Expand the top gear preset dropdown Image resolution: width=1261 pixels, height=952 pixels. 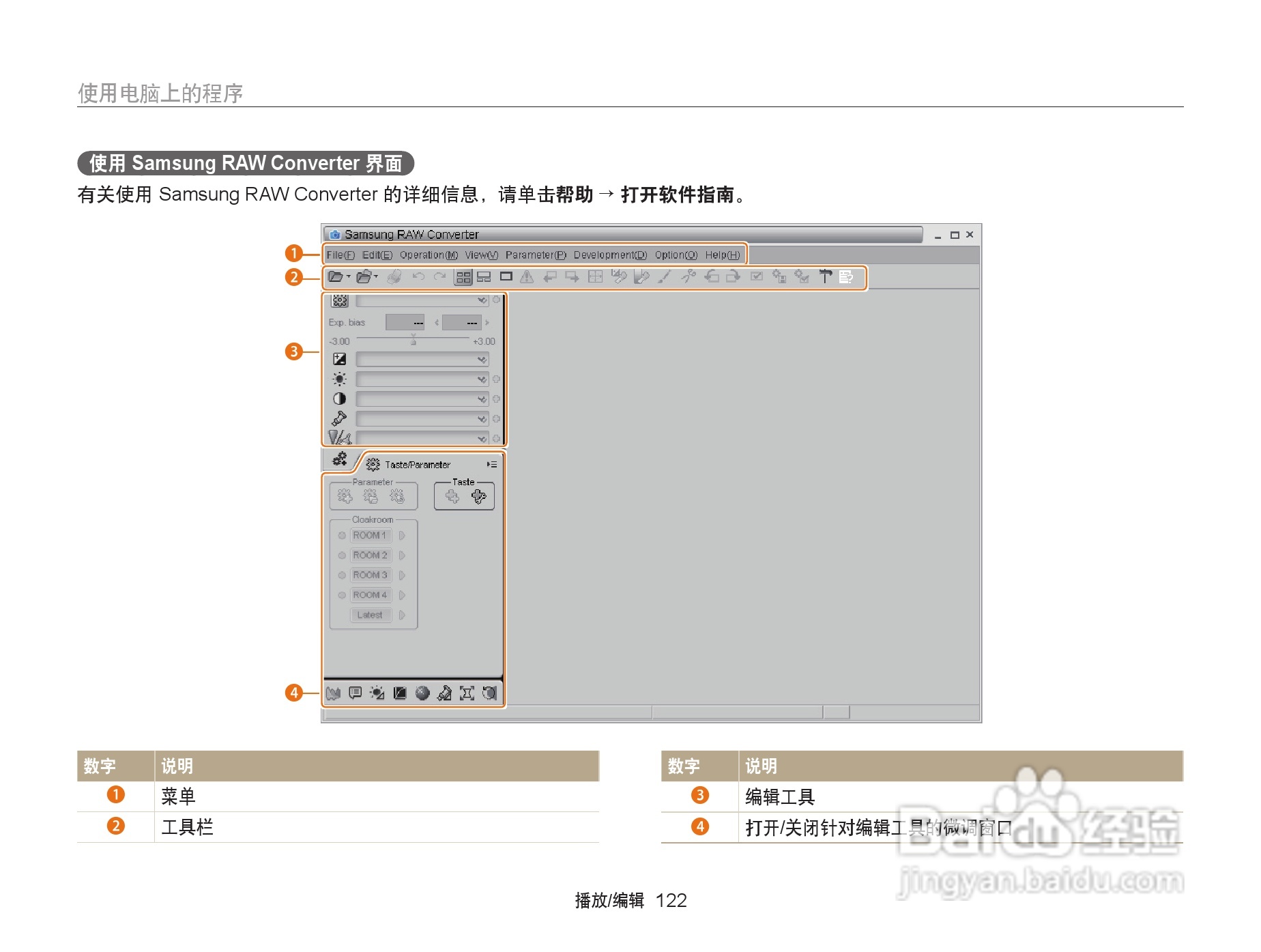point(422,300)
